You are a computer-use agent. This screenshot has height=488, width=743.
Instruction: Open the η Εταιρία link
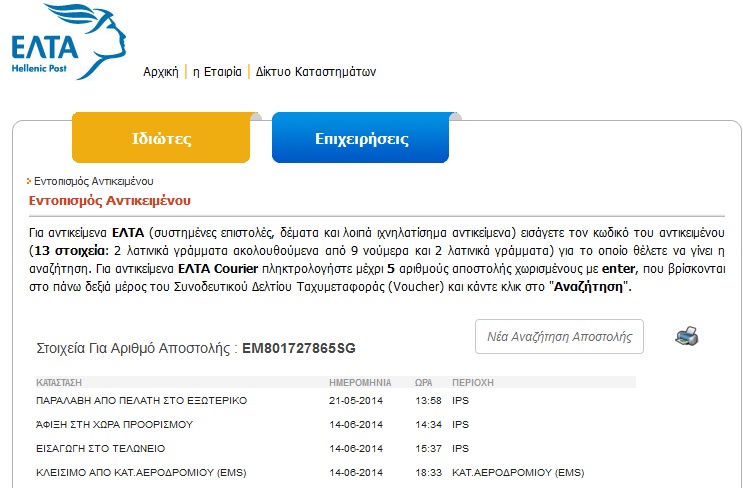pos(217,72)
